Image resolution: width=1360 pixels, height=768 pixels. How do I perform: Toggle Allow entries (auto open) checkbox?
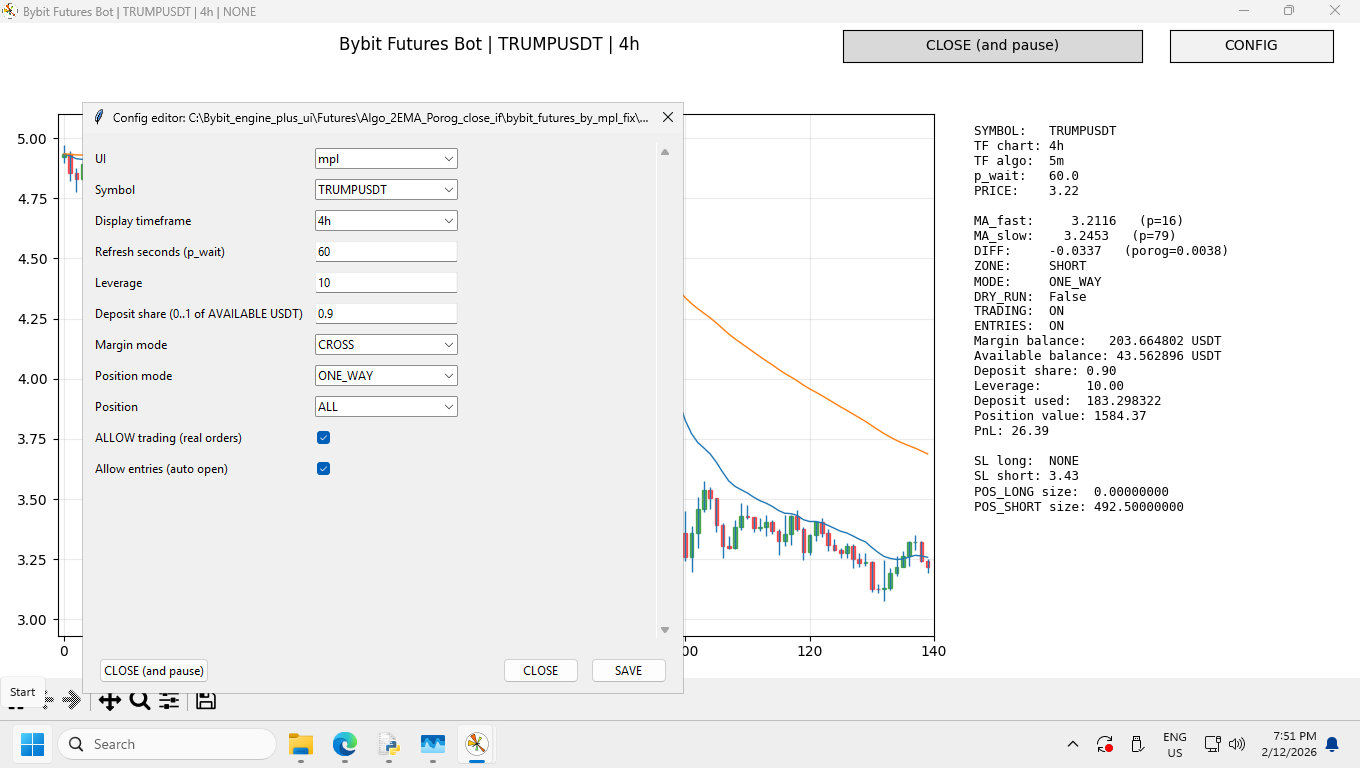(x=323, y=469)
